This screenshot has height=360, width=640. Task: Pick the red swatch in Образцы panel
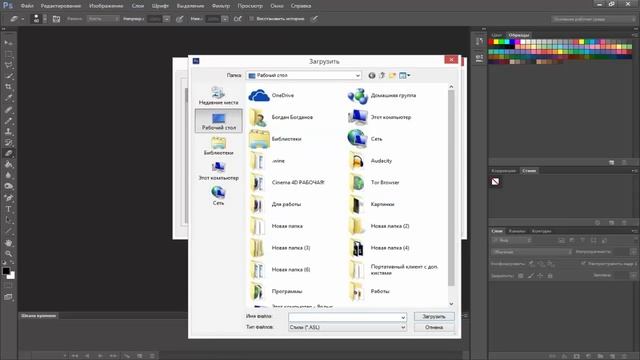click(491, 42)
